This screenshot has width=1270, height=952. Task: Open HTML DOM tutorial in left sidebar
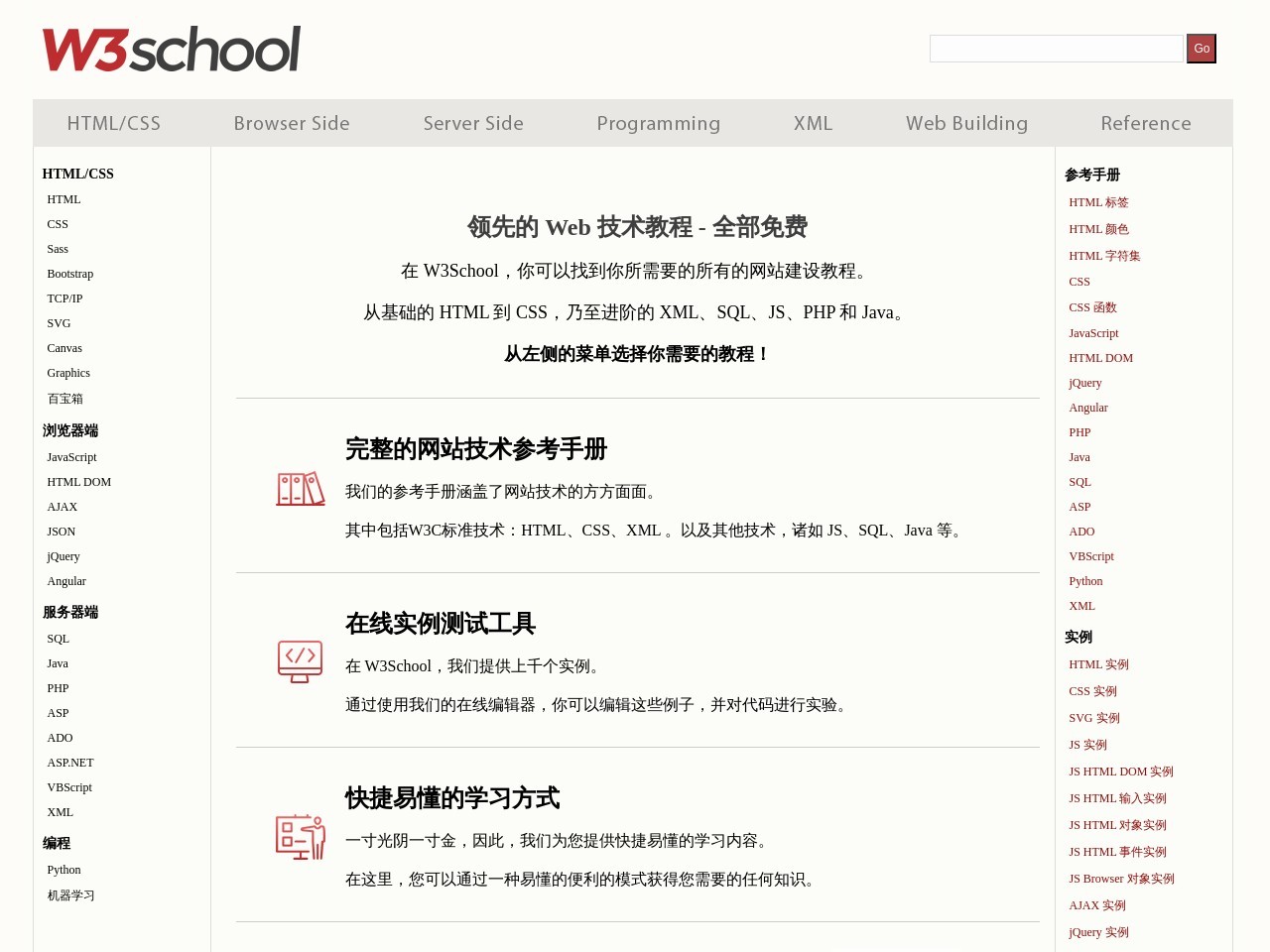[x=79, y=482]
